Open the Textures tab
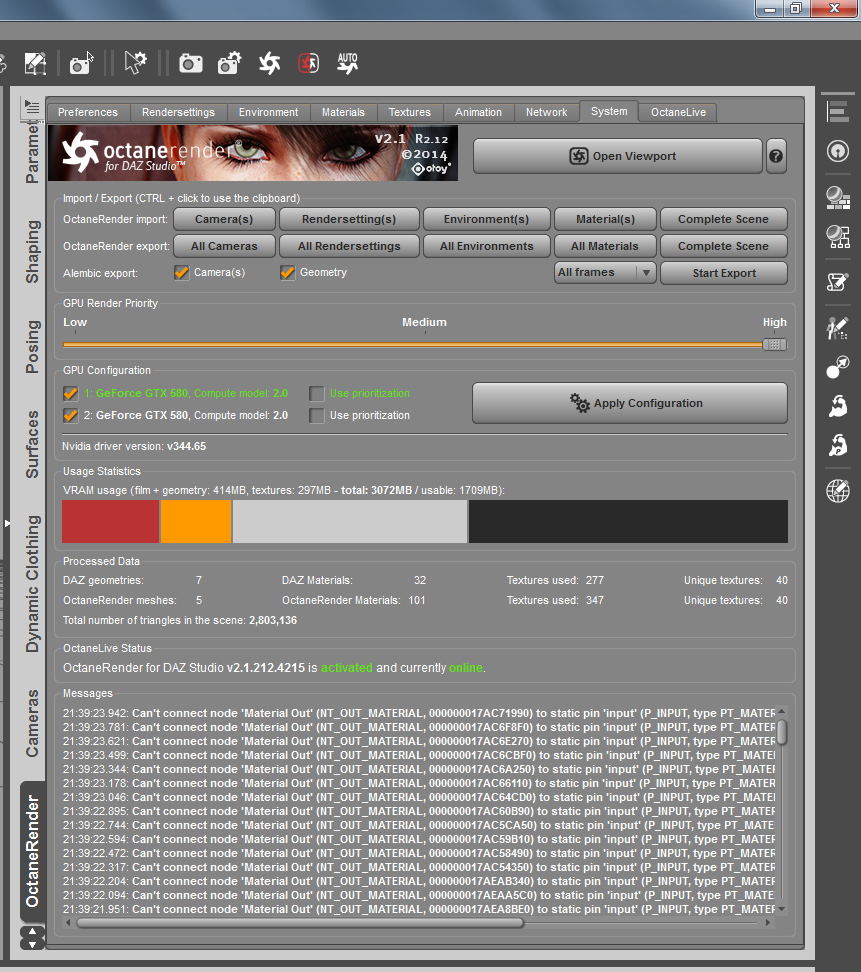This screenshot has height=972, width=861. click(x=410, y=112)
